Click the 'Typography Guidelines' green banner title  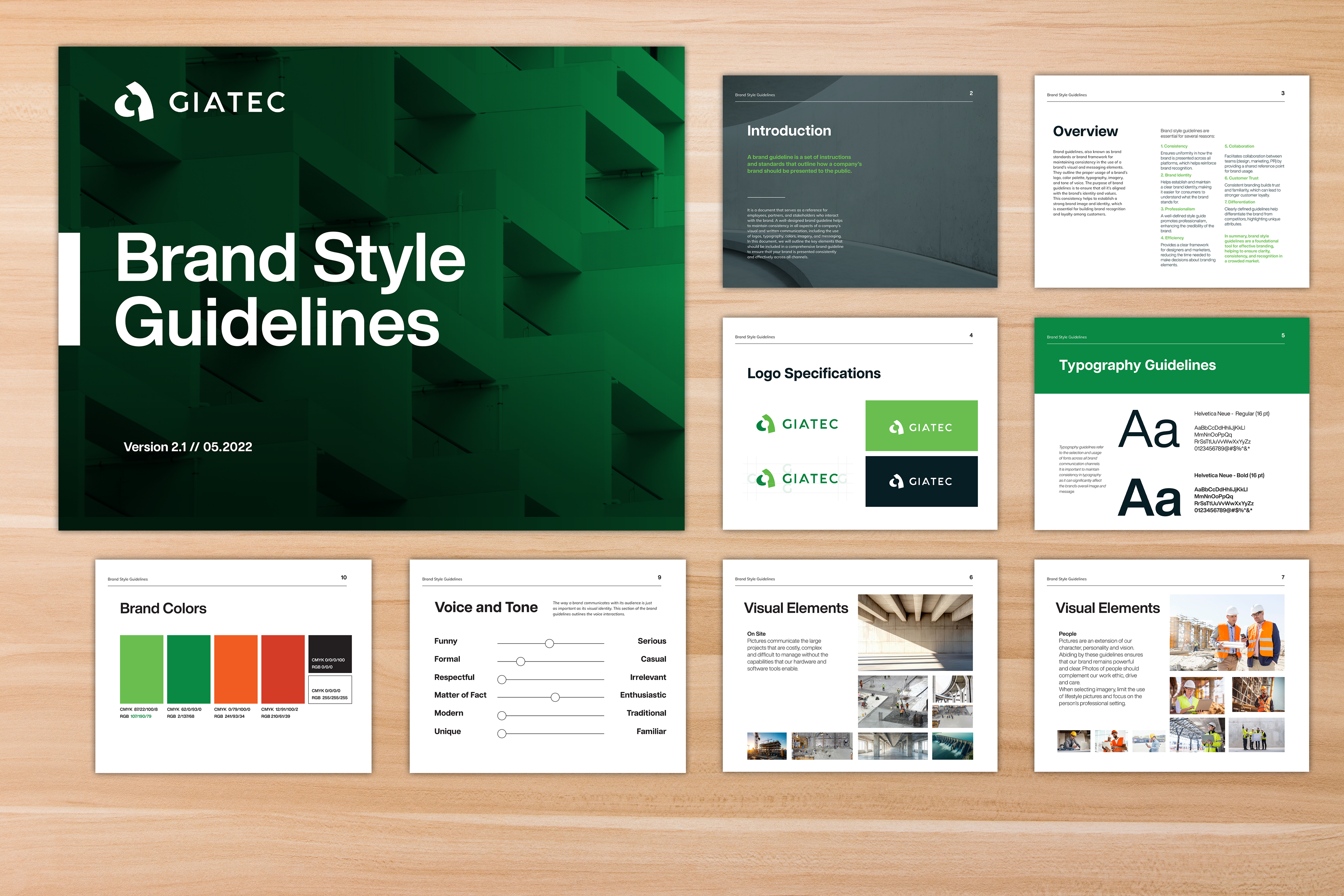pos(1137,365)
